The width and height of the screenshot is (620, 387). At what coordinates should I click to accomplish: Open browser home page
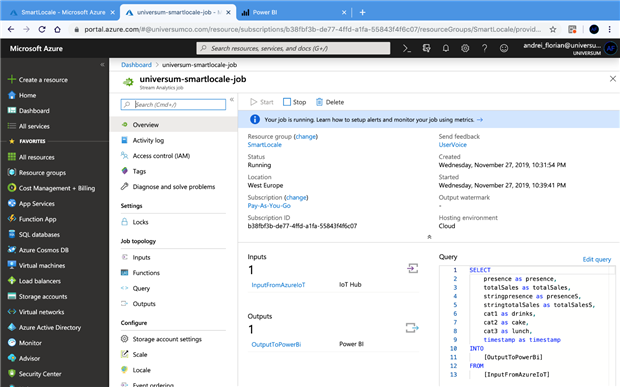click(x=57, y=29)
